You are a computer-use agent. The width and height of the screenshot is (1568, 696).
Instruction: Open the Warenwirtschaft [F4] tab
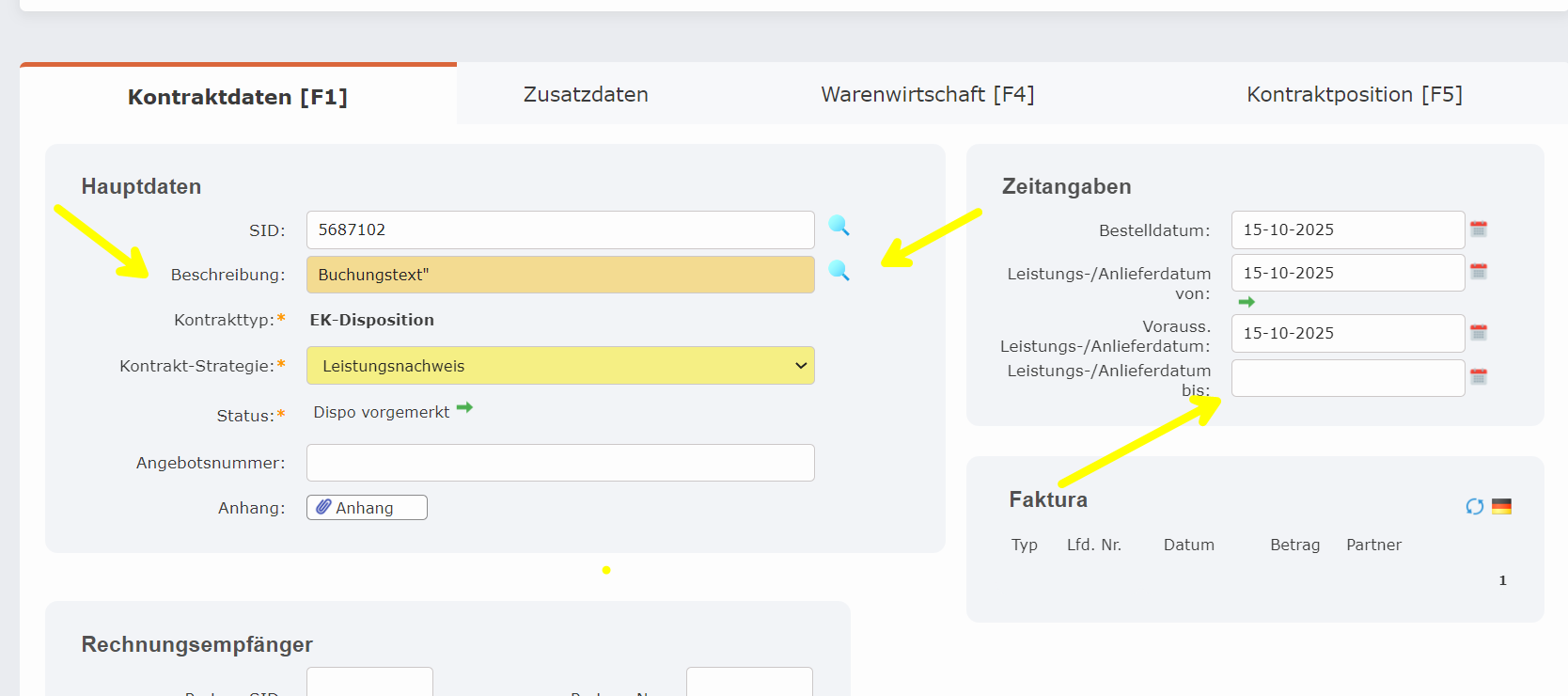(x=927, y=94)
